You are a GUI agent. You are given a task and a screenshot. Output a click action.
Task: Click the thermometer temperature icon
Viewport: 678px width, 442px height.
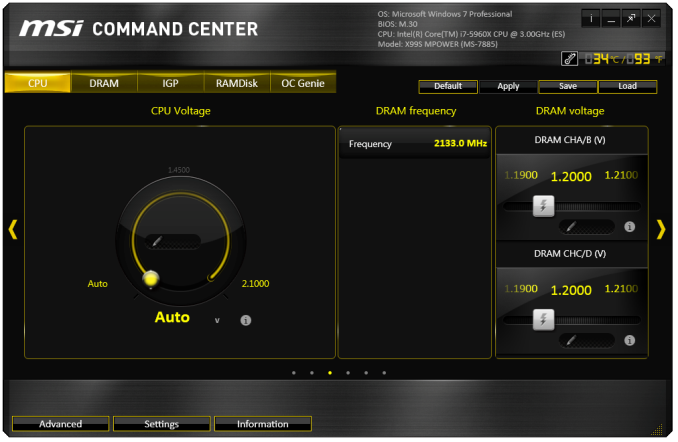pyautogui.click(x=569, y=58)
